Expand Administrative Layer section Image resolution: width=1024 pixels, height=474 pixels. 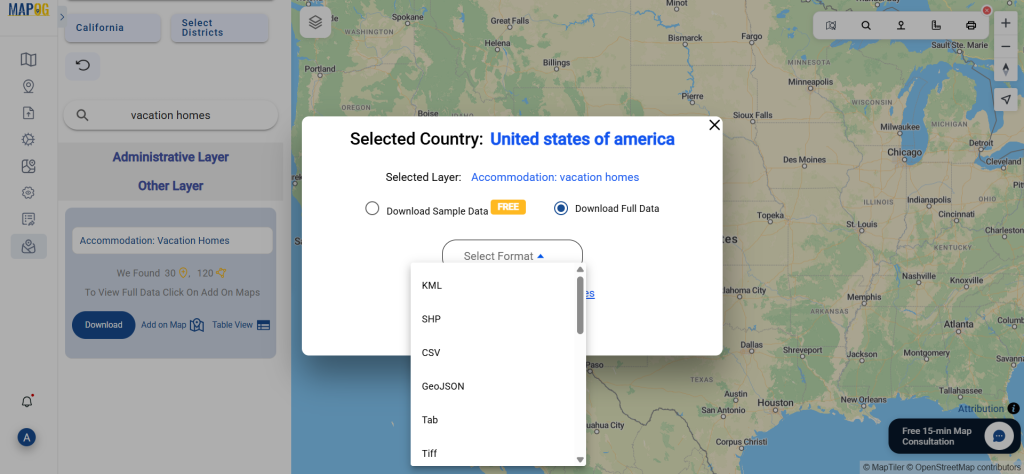point(170,157)
